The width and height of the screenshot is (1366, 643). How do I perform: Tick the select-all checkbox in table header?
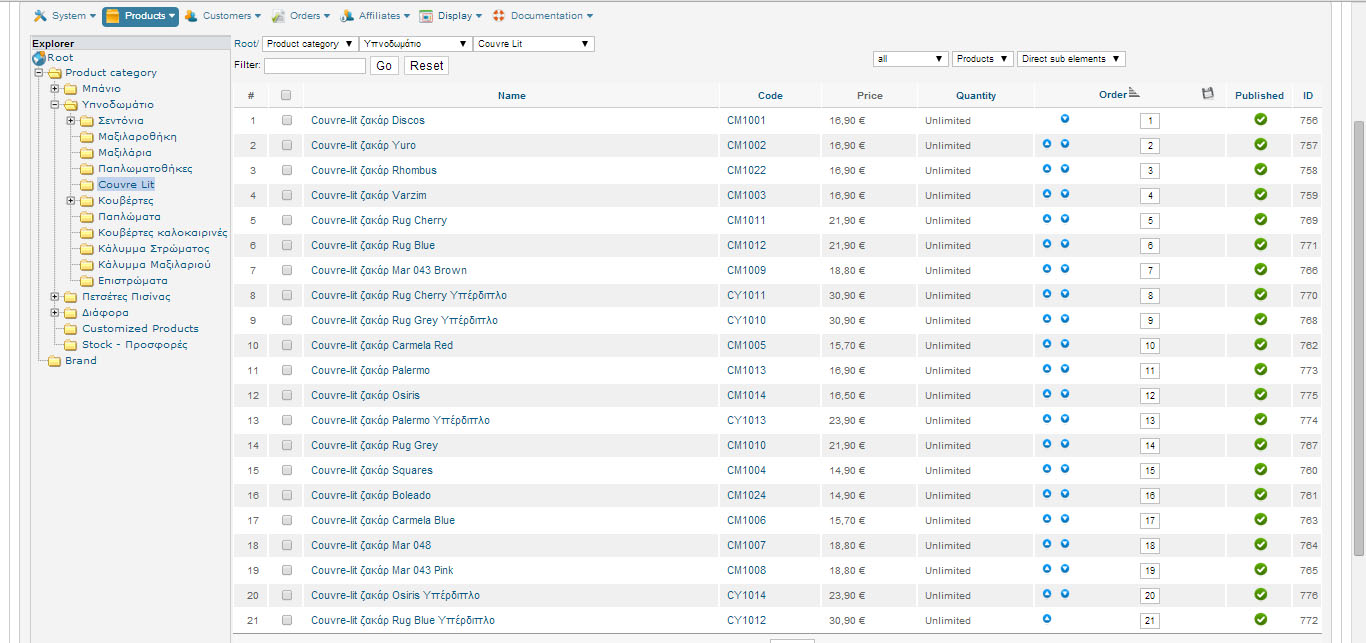(286, 96)
